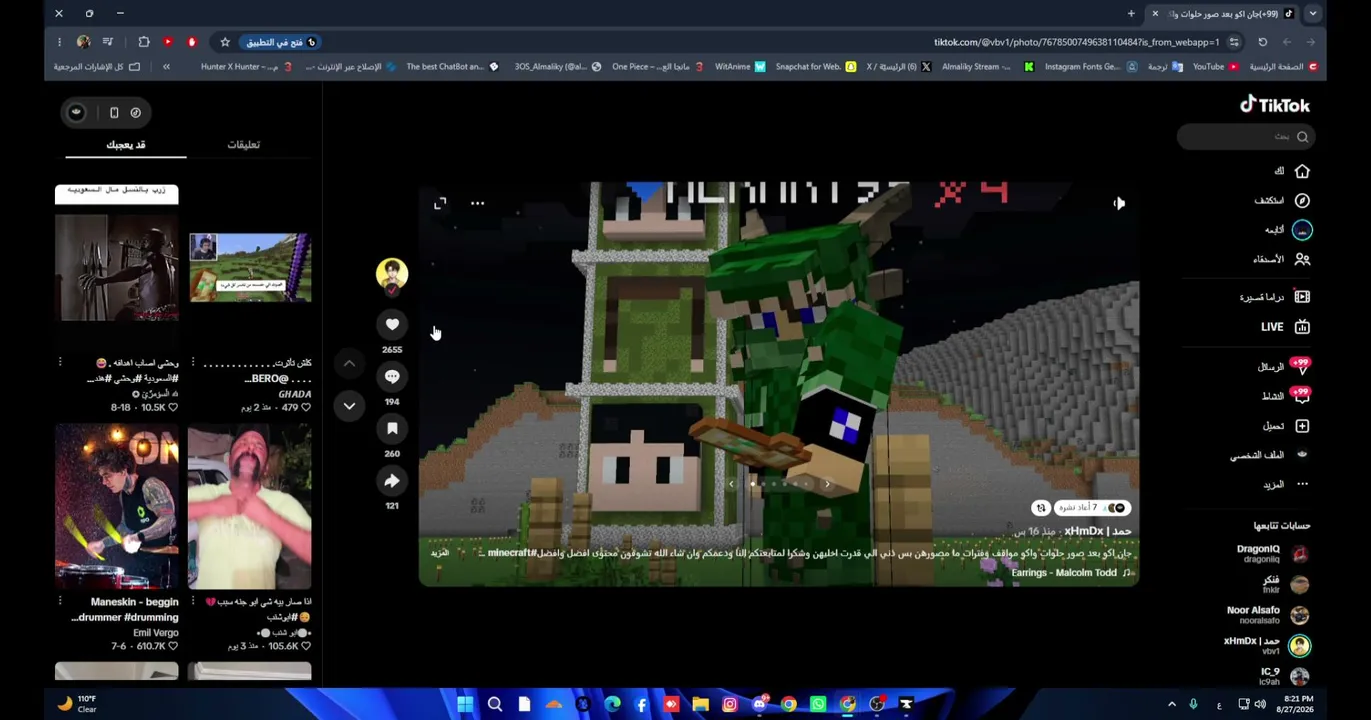Open the taskbar Search icon

point(494,705)
